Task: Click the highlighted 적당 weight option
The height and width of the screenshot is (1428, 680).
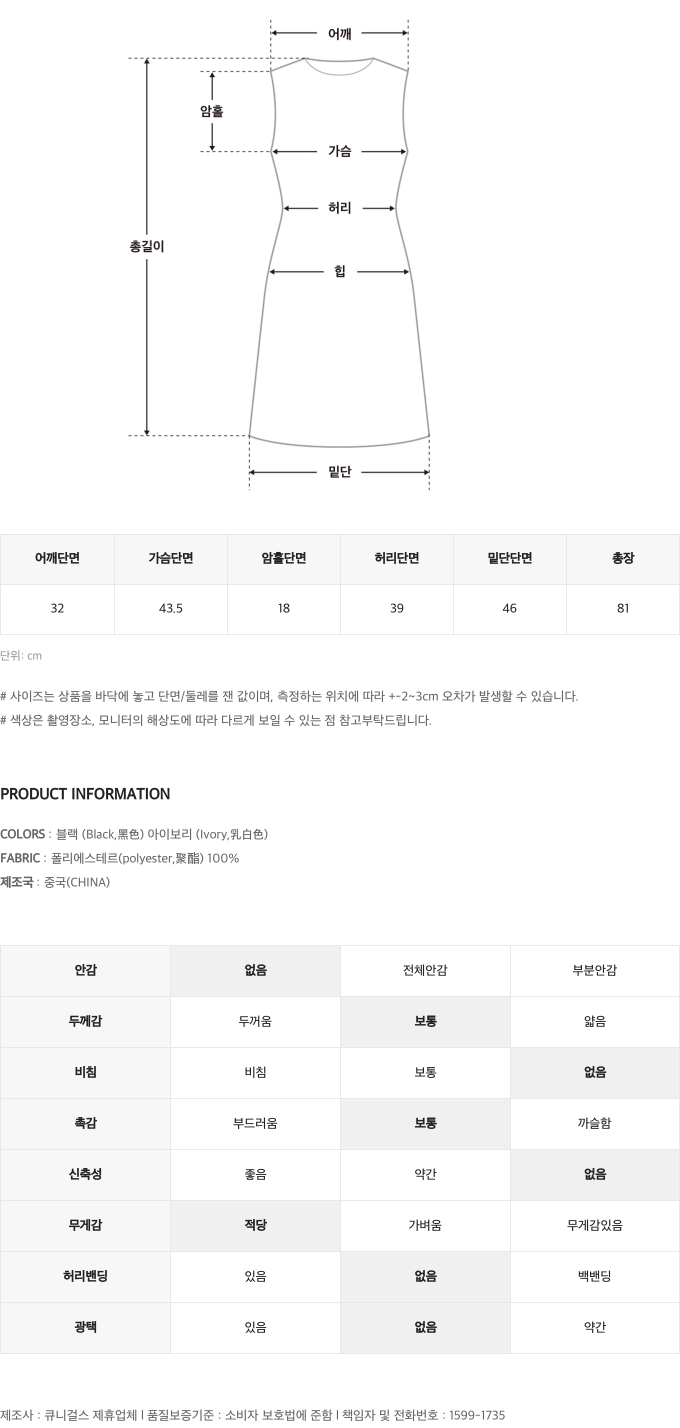Action: pyautogui.click(x=255, y=1226)
